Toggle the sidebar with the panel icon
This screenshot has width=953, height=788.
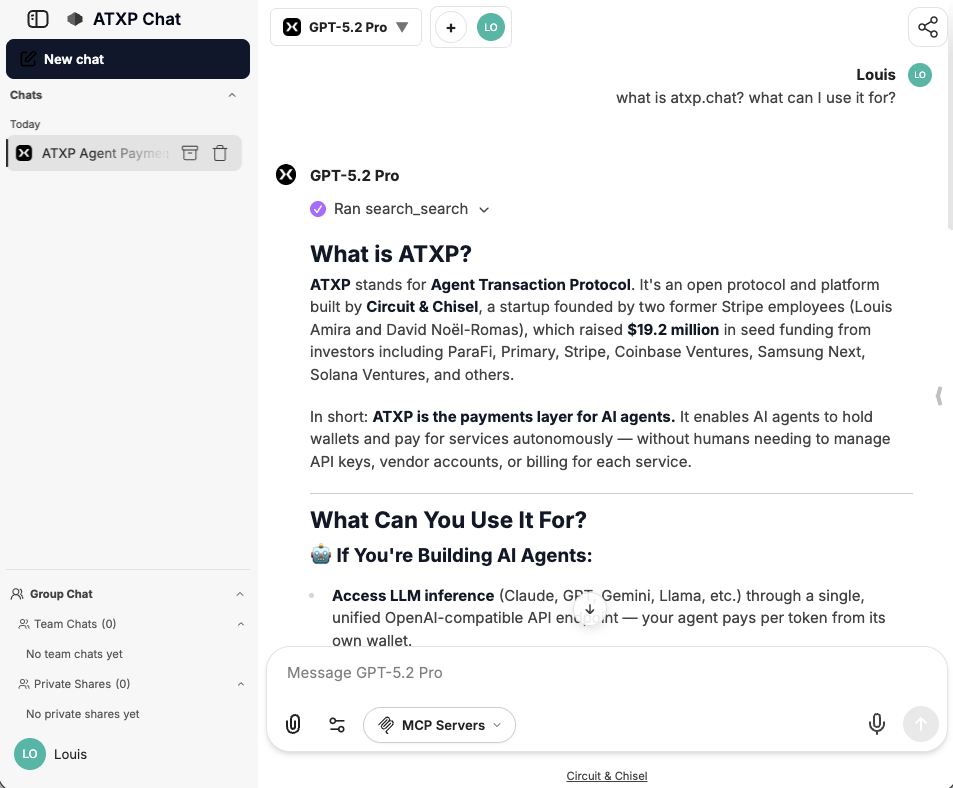(x=36, y=18)
